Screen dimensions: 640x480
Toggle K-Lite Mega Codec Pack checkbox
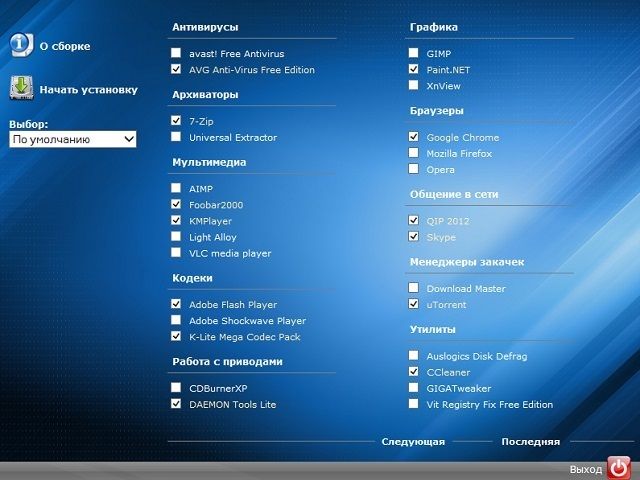(176, 336)
